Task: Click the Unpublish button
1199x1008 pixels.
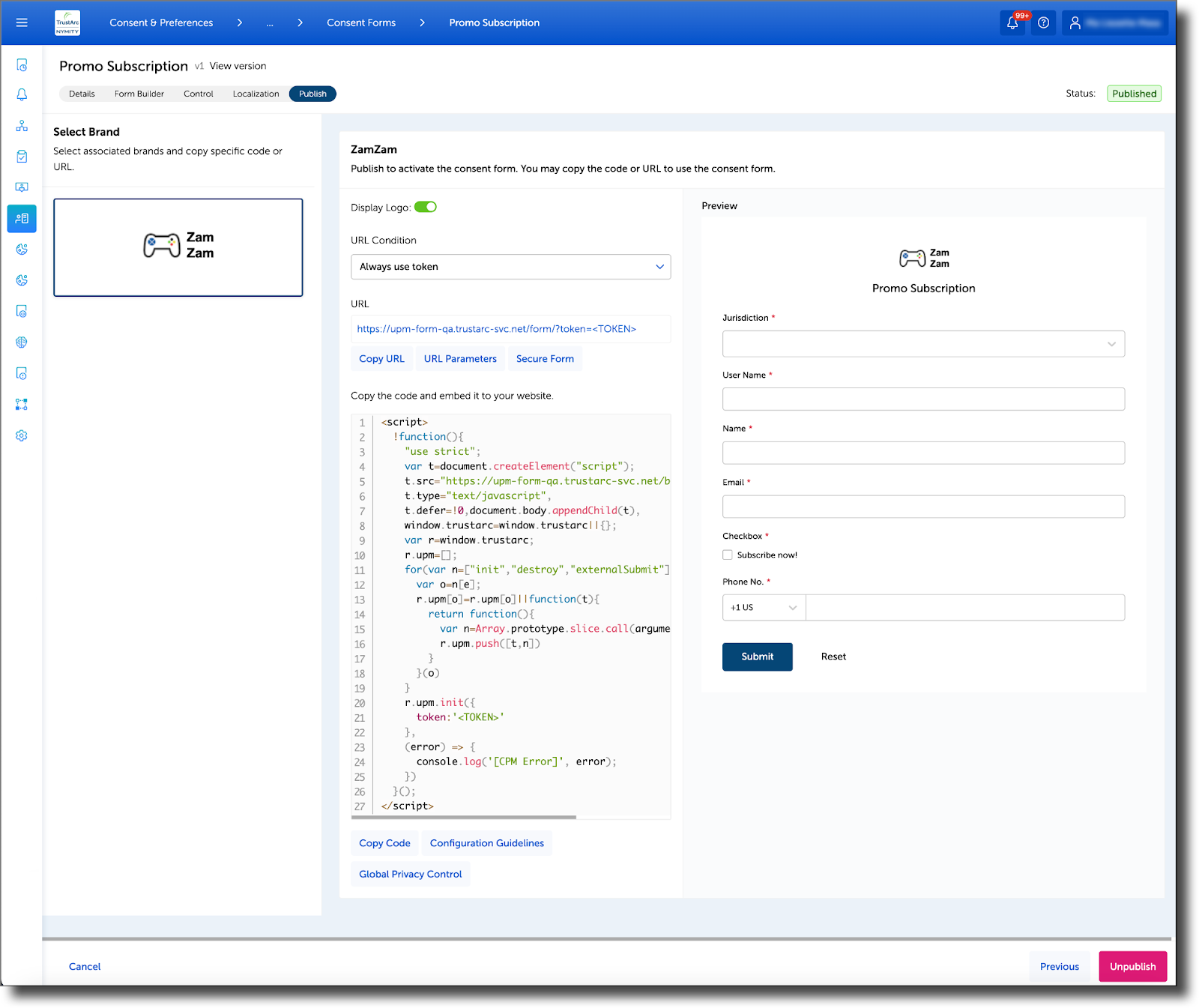Action: 1132,966
